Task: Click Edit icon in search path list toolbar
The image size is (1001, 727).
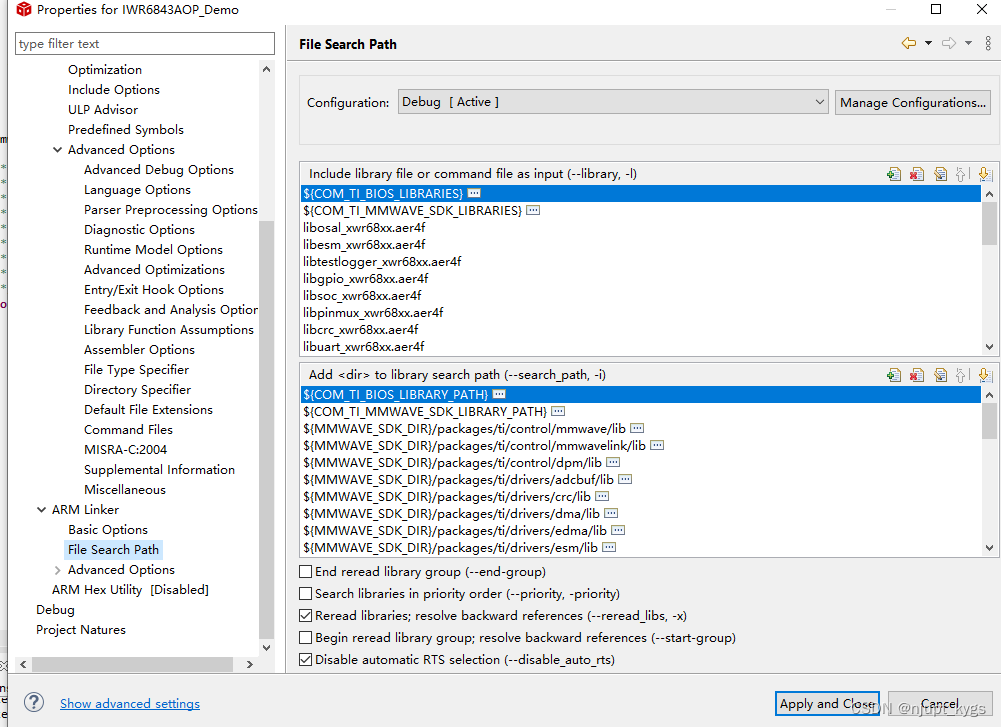Action: pyautogui.click(x=940, y=375)
